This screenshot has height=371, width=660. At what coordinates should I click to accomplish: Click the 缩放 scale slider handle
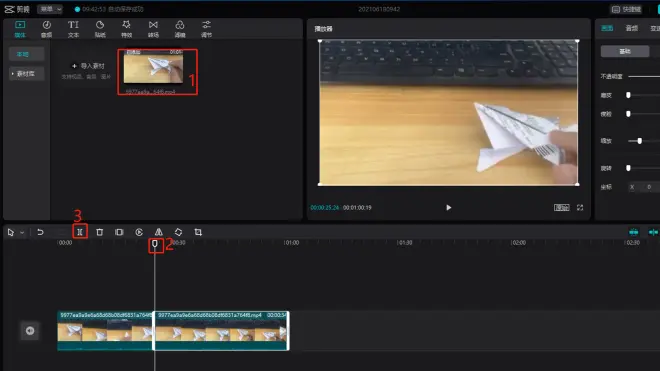coord(639,141)
